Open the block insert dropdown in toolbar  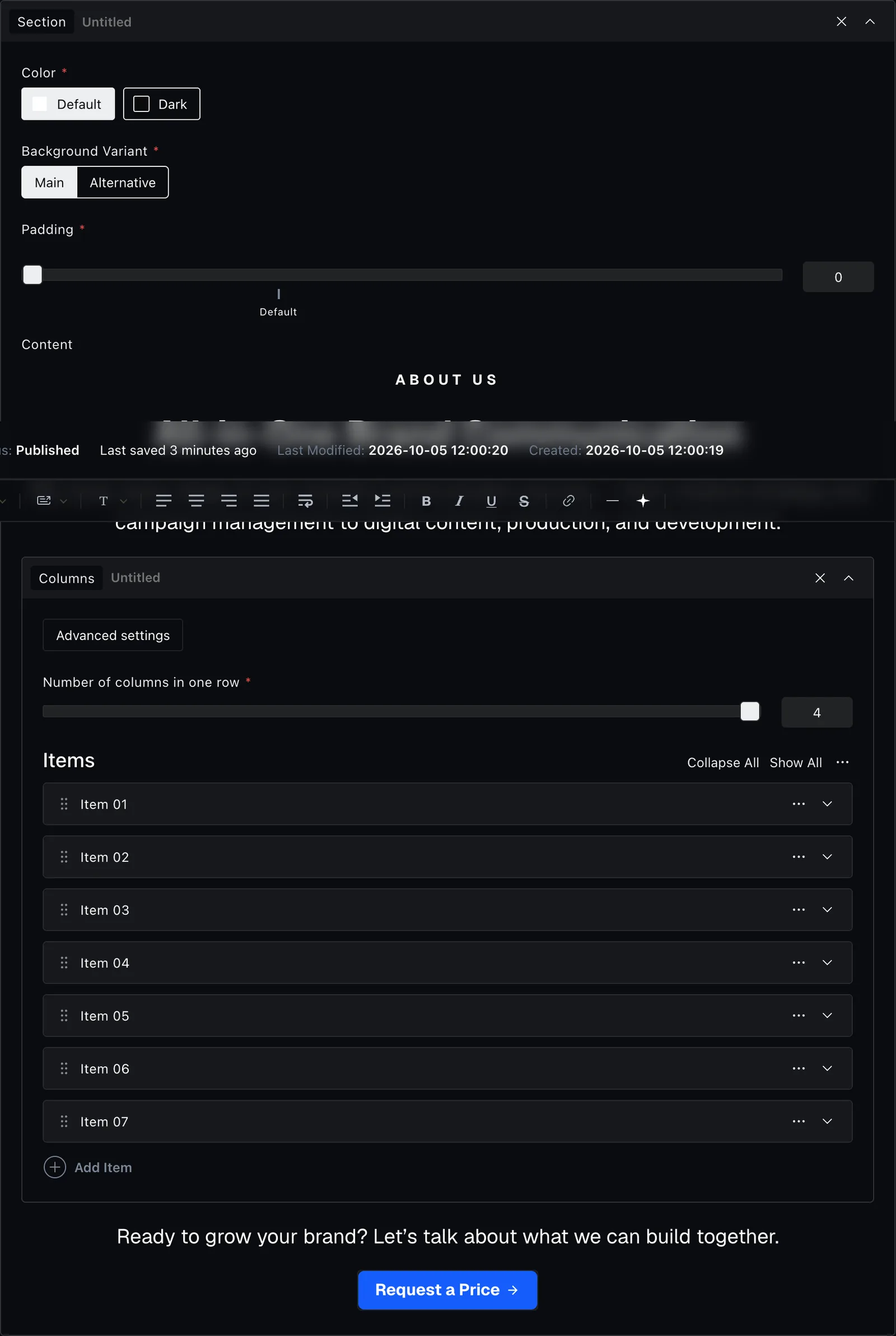pyautogui.click(x=52, y=501)
